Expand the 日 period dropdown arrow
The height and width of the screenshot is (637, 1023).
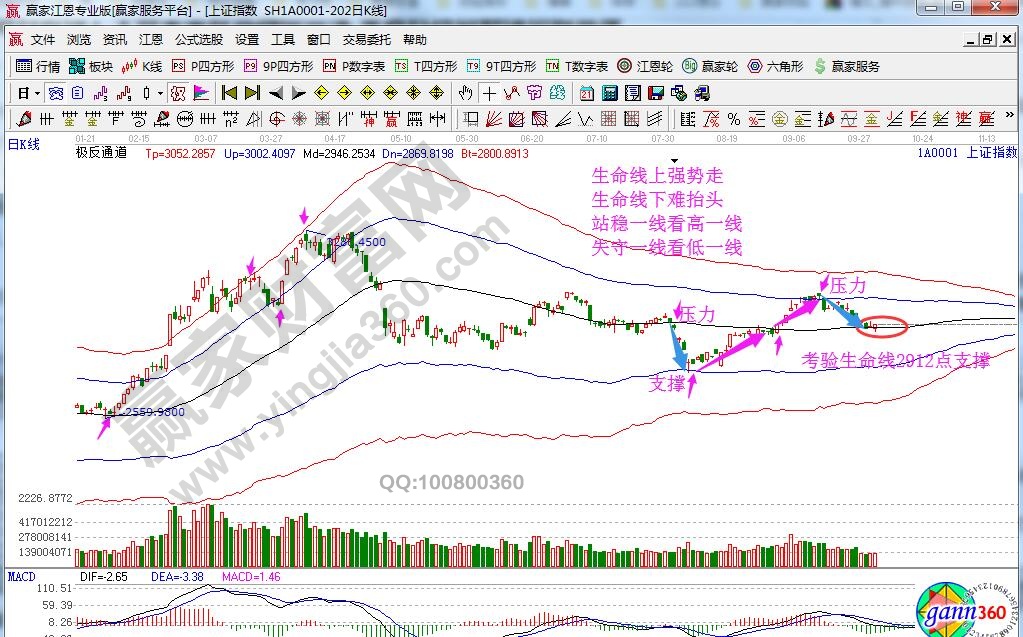tap(38, 93)
